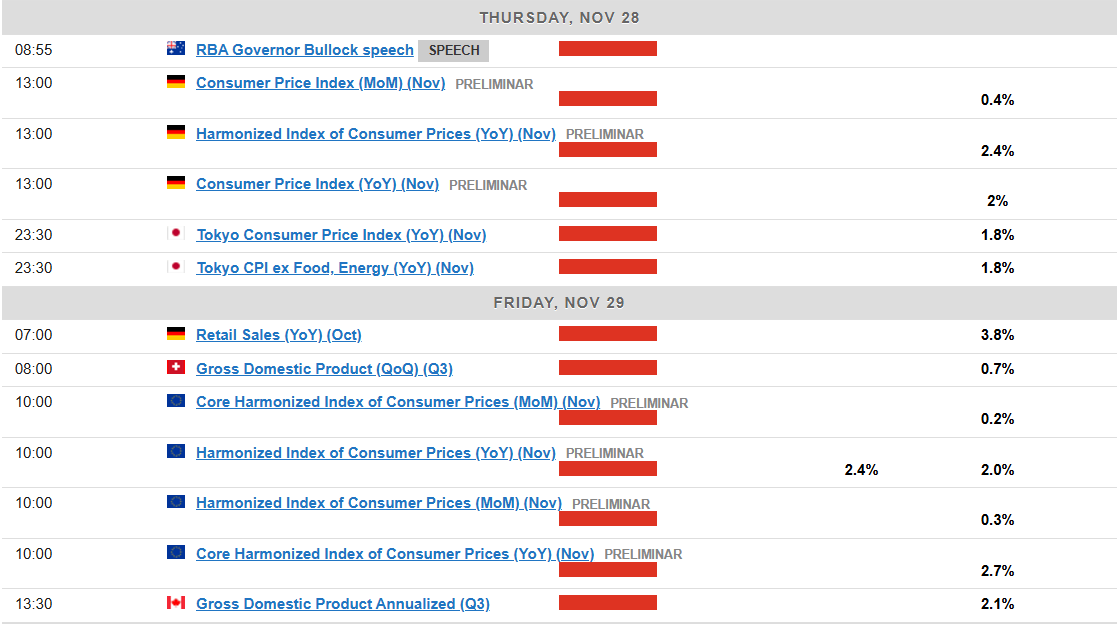The height and width of the screenshot is (624, 1118).
Task: Click the Japanese flag beside Tokyo CPI ex Food, Energy
Action: click(x=176, y=267)
